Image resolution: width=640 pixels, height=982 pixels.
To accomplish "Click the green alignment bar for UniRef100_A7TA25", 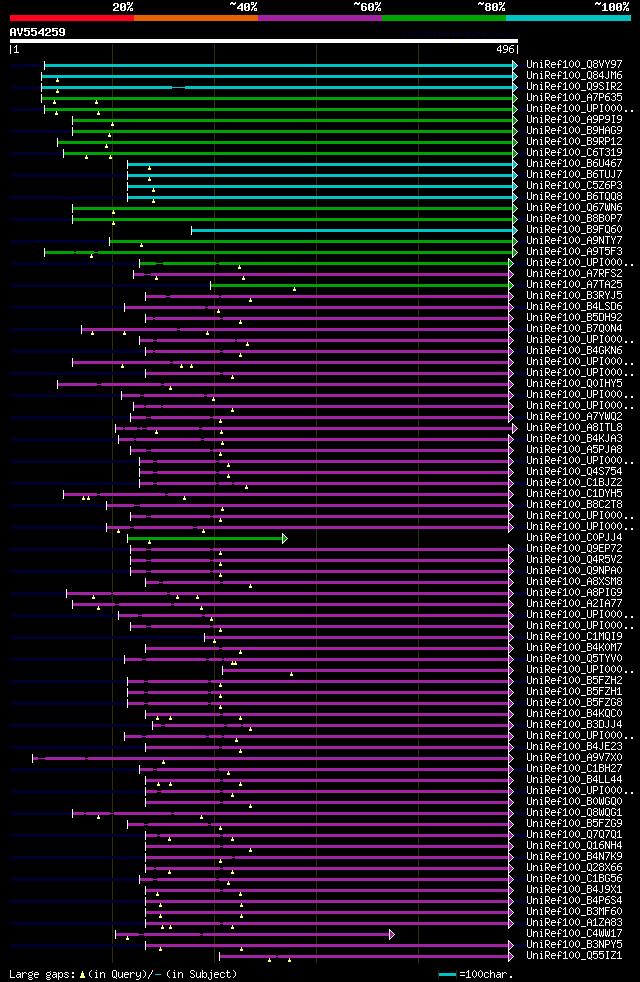I will [361, 286].
